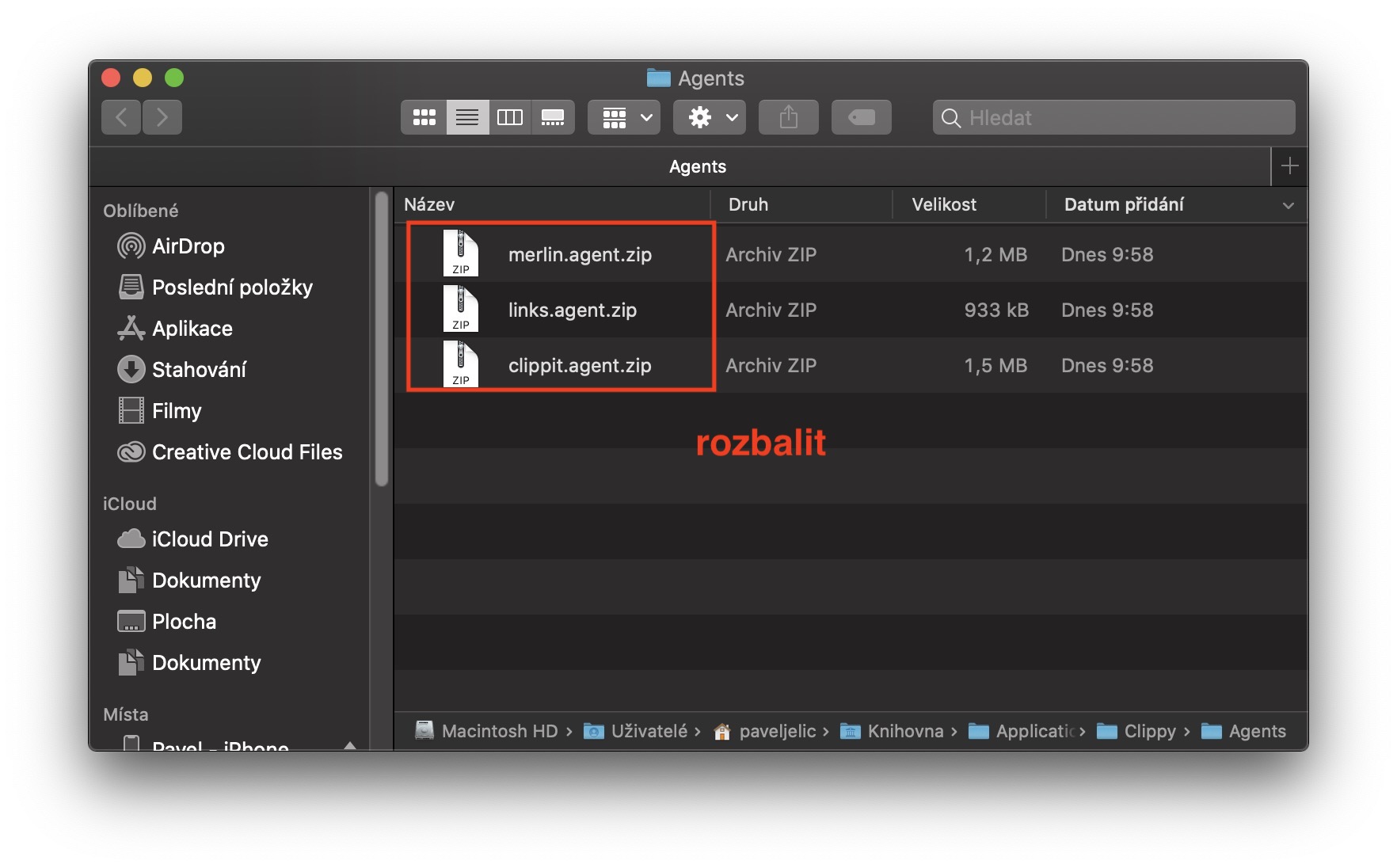Go forward with the right arrow button

[162, 118]
